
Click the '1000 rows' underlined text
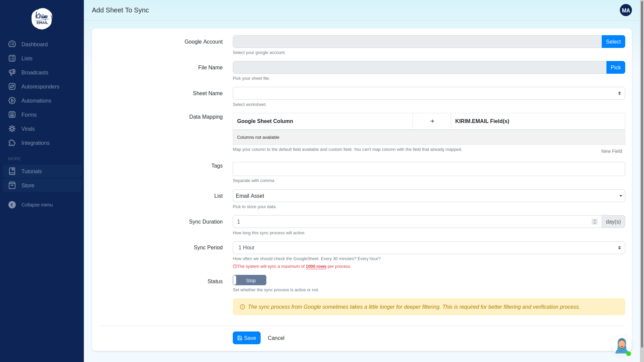(316, 266)
